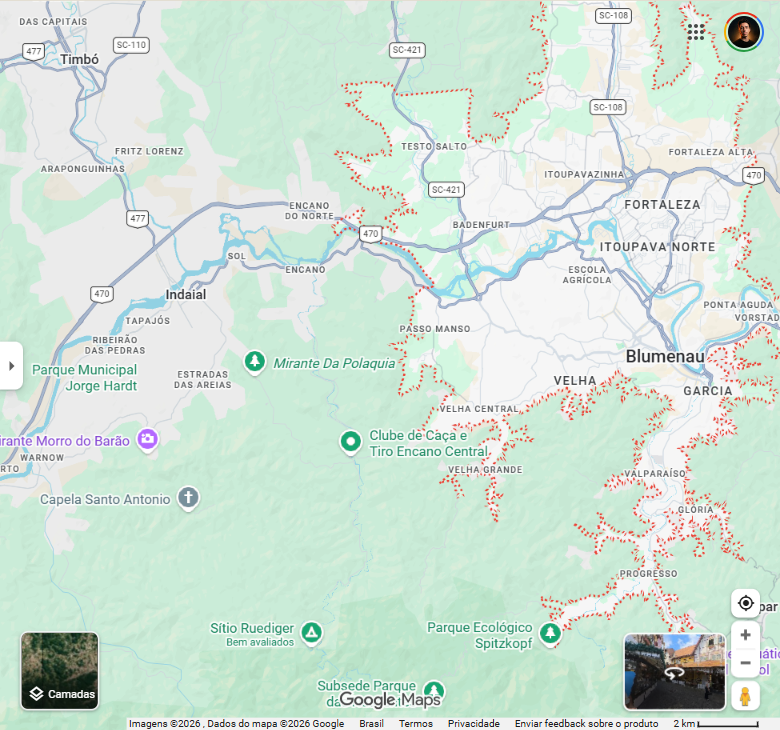This screenshot has width=780, height=730.
Task: Click the Mirante Da Polaquia park marker
Action: (255, 360)
